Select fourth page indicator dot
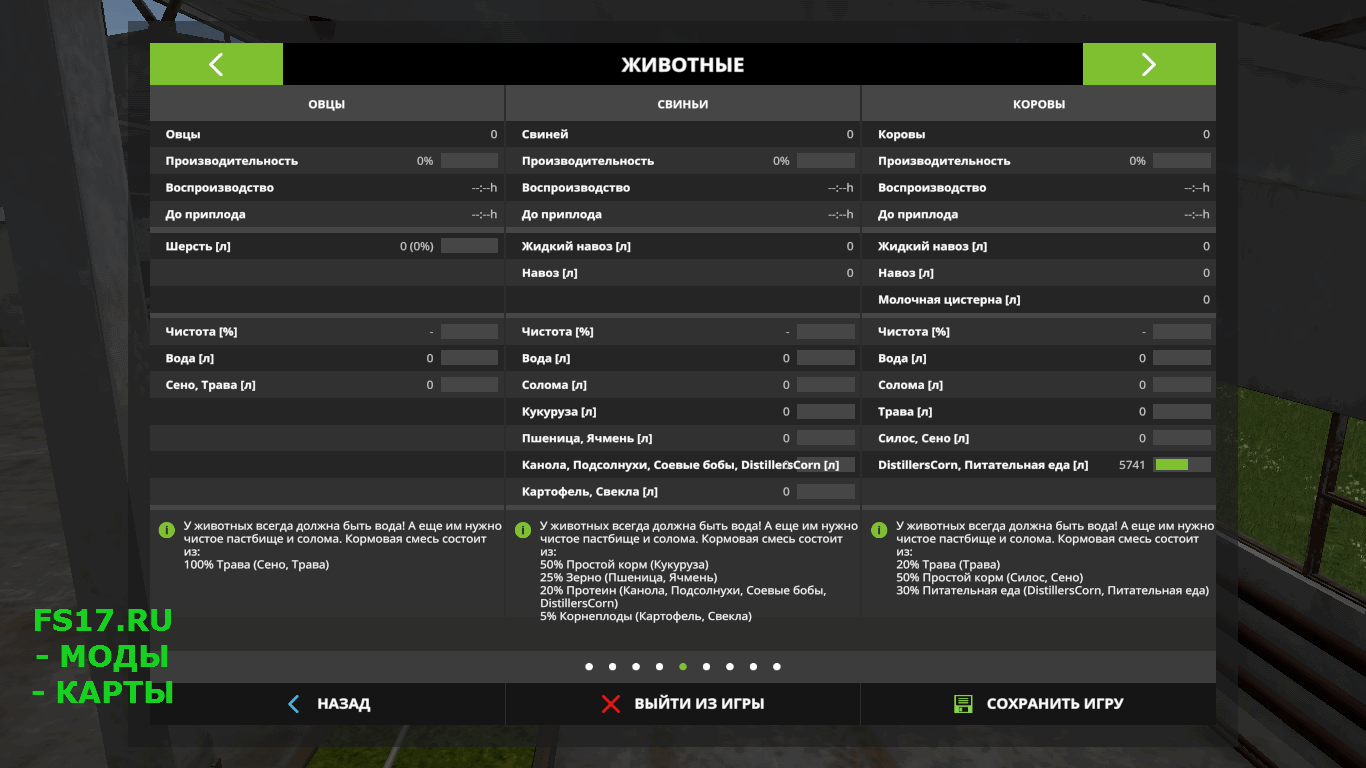This screenshot has width=1366, height=768. click(x=659, y=666)
